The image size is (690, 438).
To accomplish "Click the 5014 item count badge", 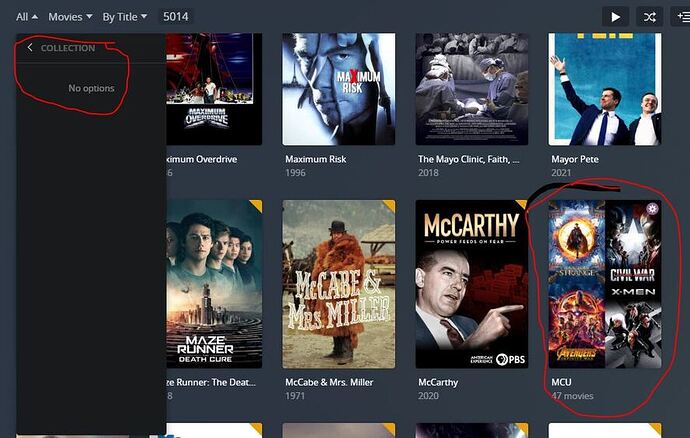I will coord(176,17).
